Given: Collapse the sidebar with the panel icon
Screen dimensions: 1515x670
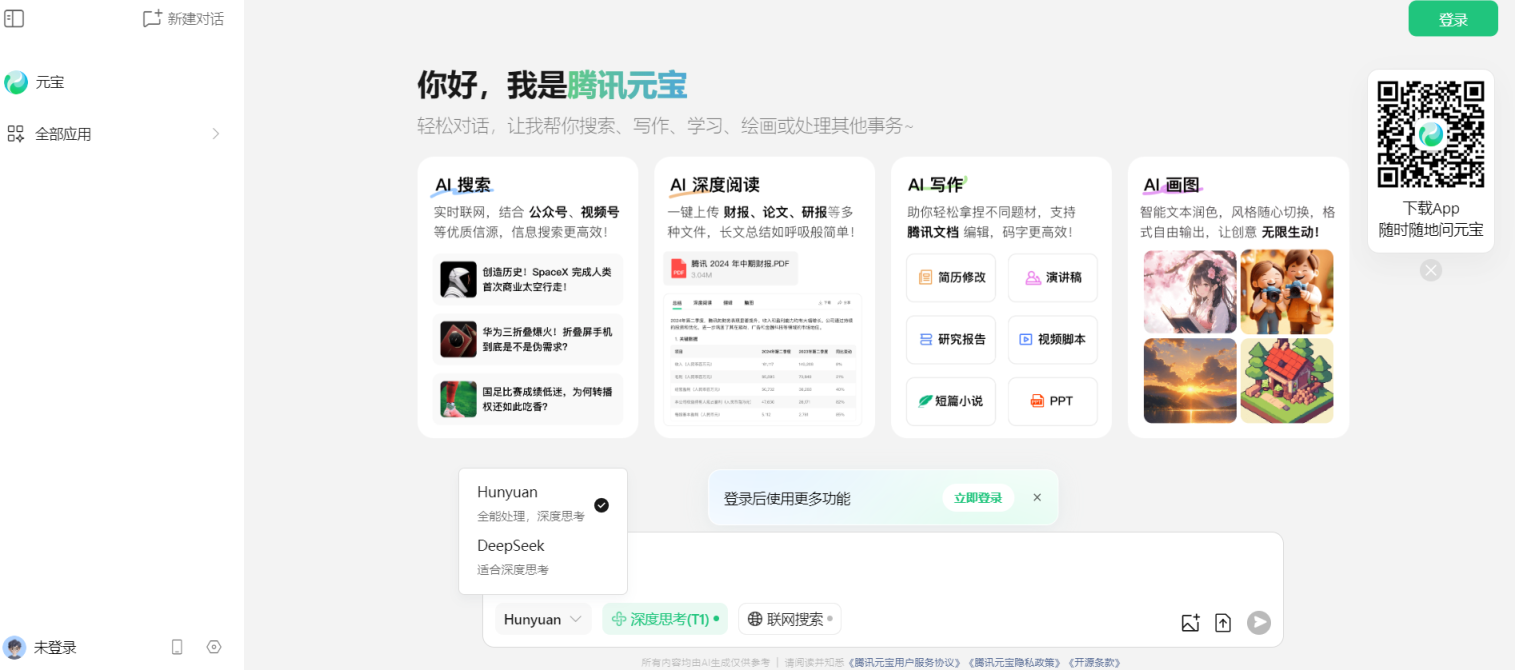Looking at the screenshot, I should (x=14, y=18).
